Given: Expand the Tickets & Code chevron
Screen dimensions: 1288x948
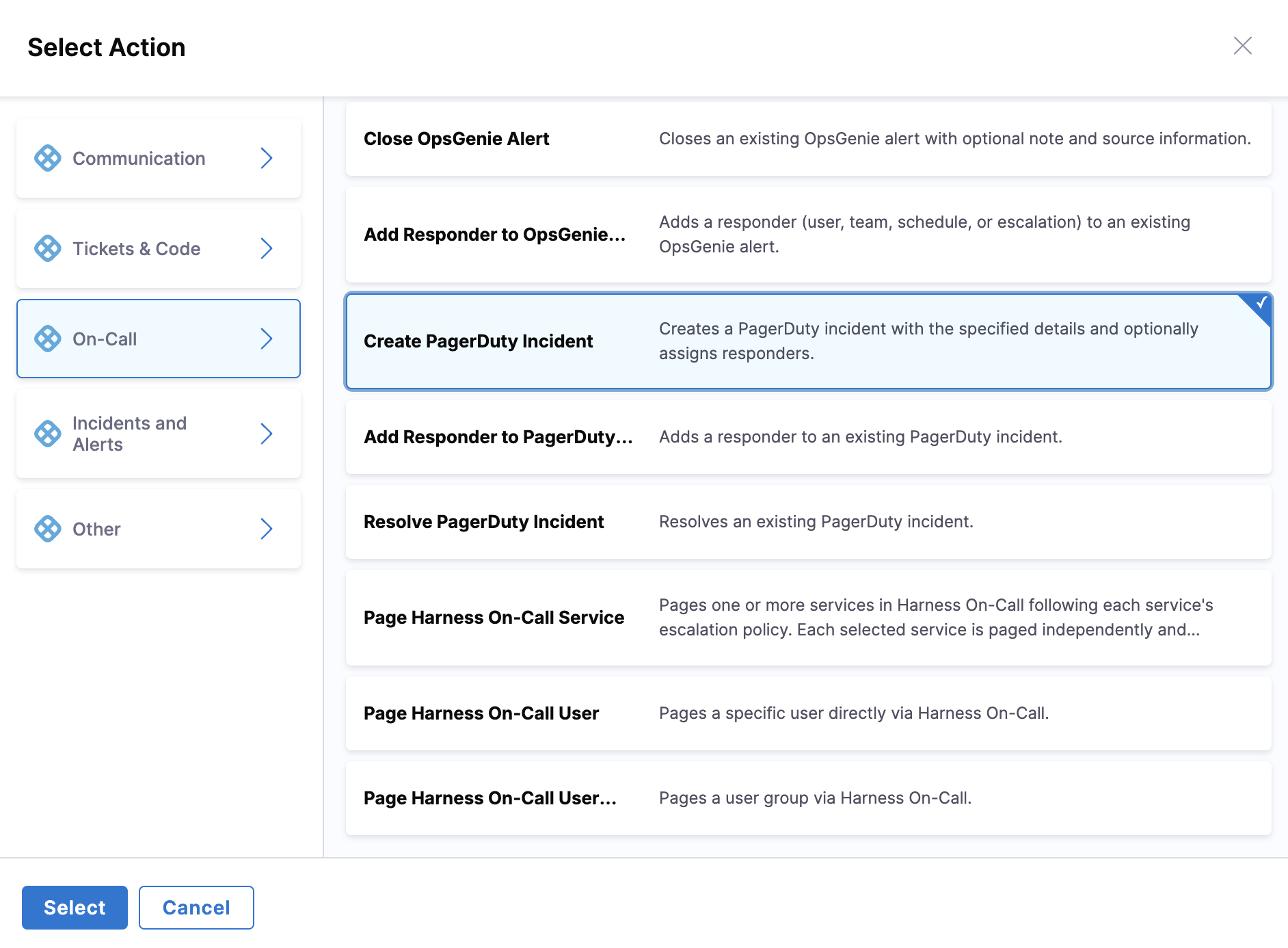Looking at the screenshot, I should point(267,248).
